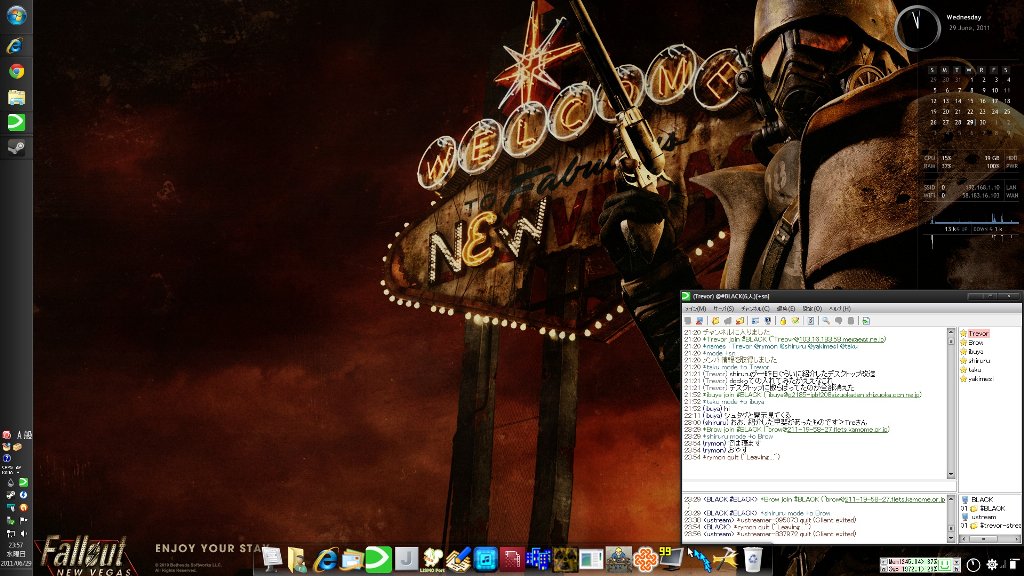Open the yellow hammer tools dock icon
The width and height of the screenshot is (1024, 576).
(x=725, y=560)
